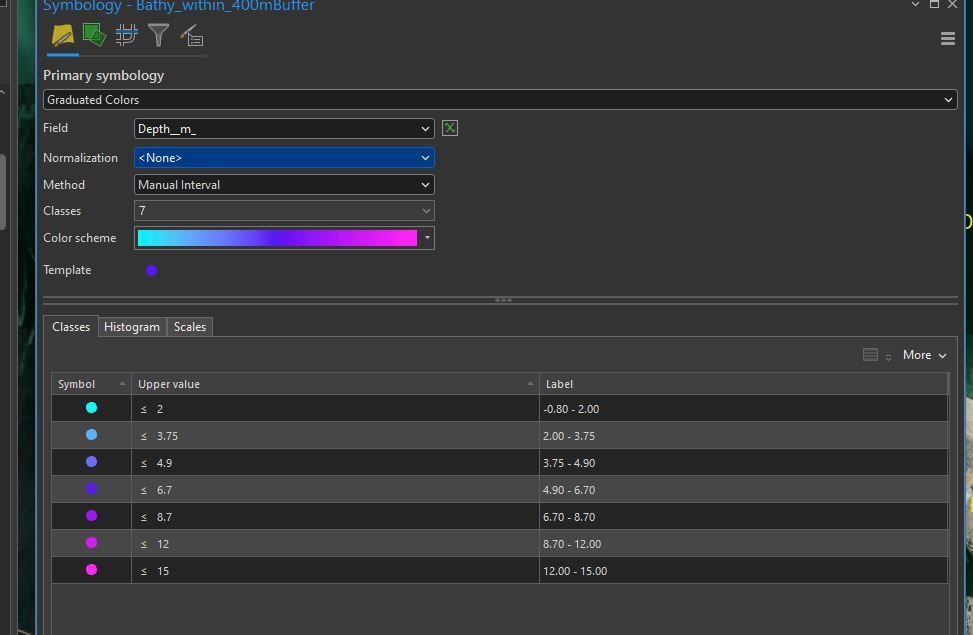Click the magenta symbol for class ≤ 15
Image resolution: width=973 pixels, height=635 pixels.
pyautogui.click(x=91, y=570)
